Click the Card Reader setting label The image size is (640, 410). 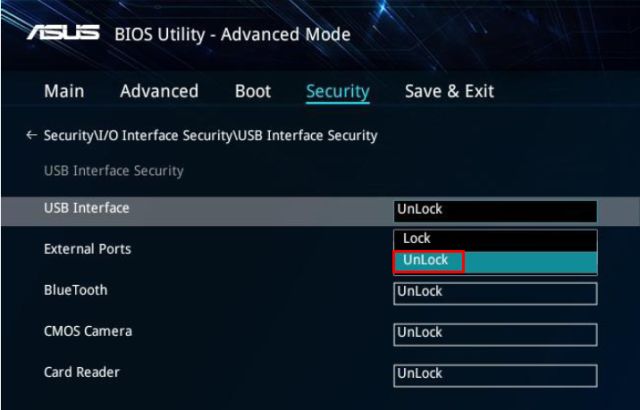coord(82,372)
